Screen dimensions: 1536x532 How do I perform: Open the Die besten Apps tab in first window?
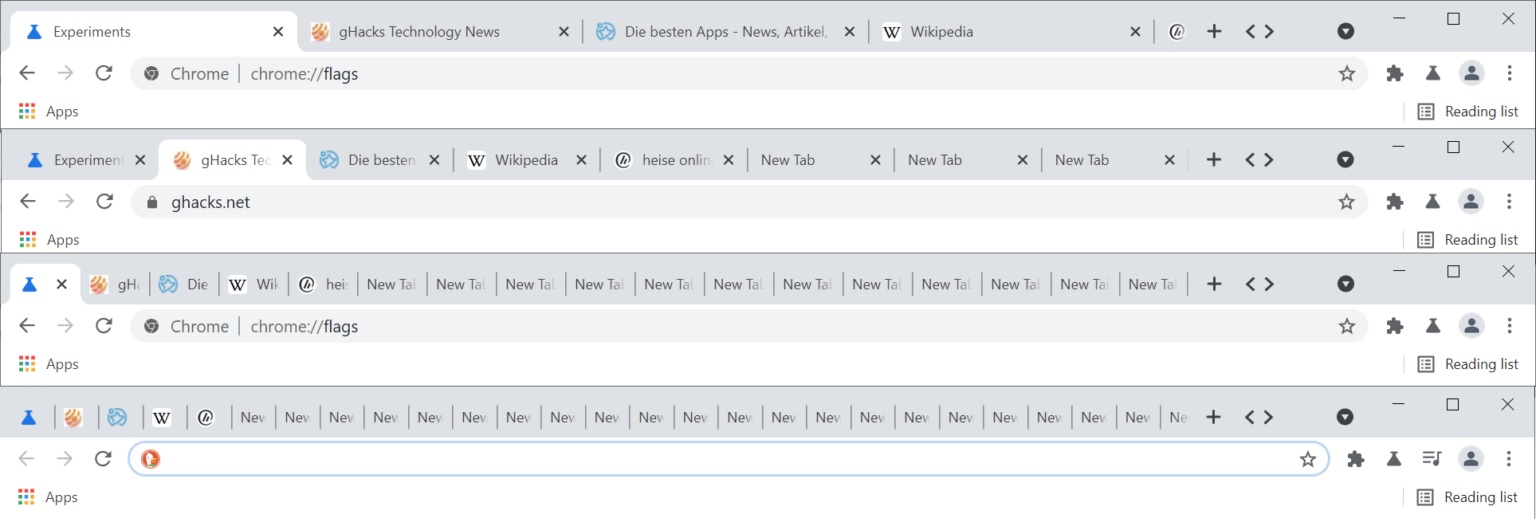pyautogui.click(x=725, y=32)
